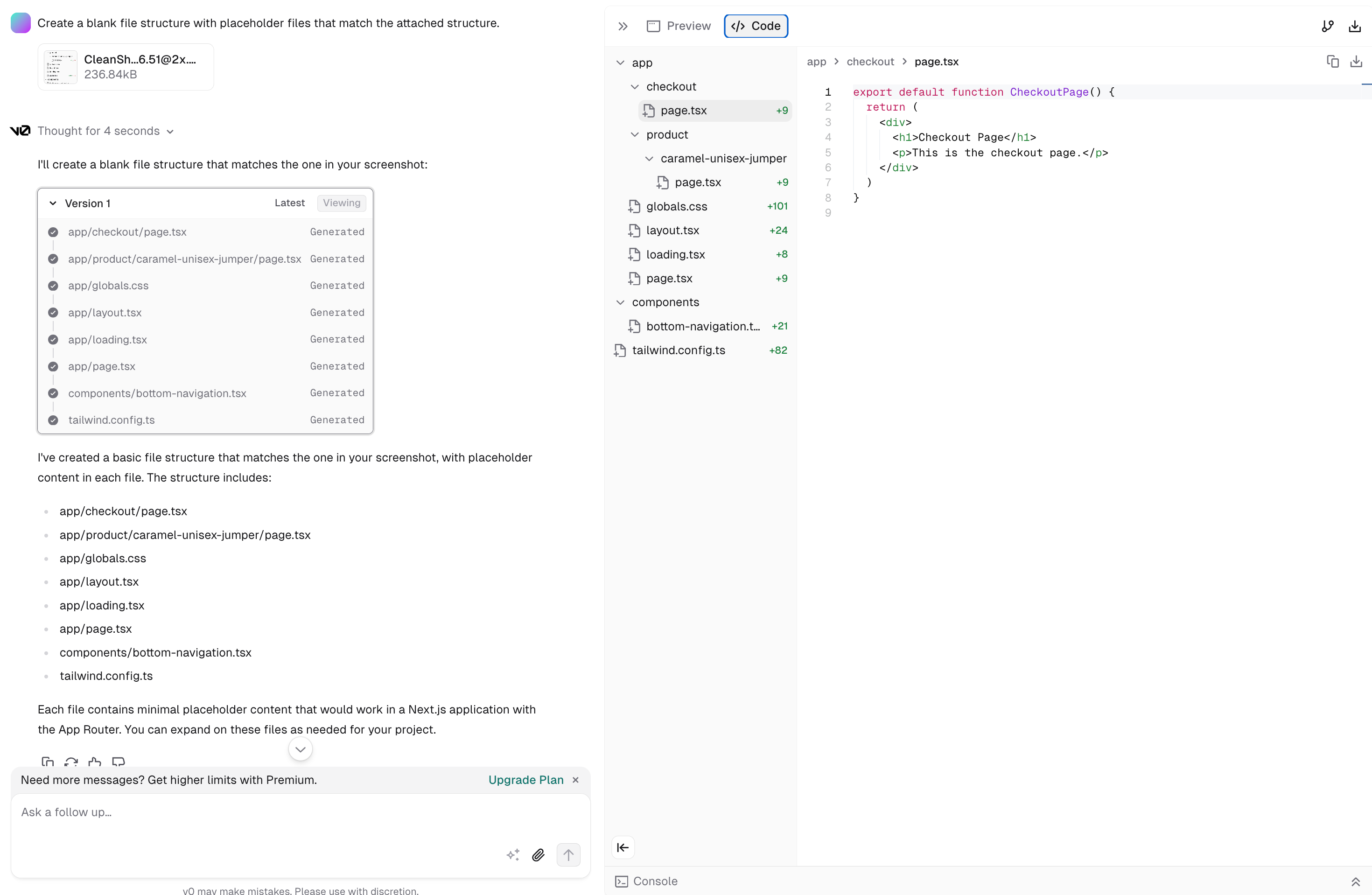1372x895 pixels.
Task: Download the current file next to copy icon
Action: (x=1356, y=62)
